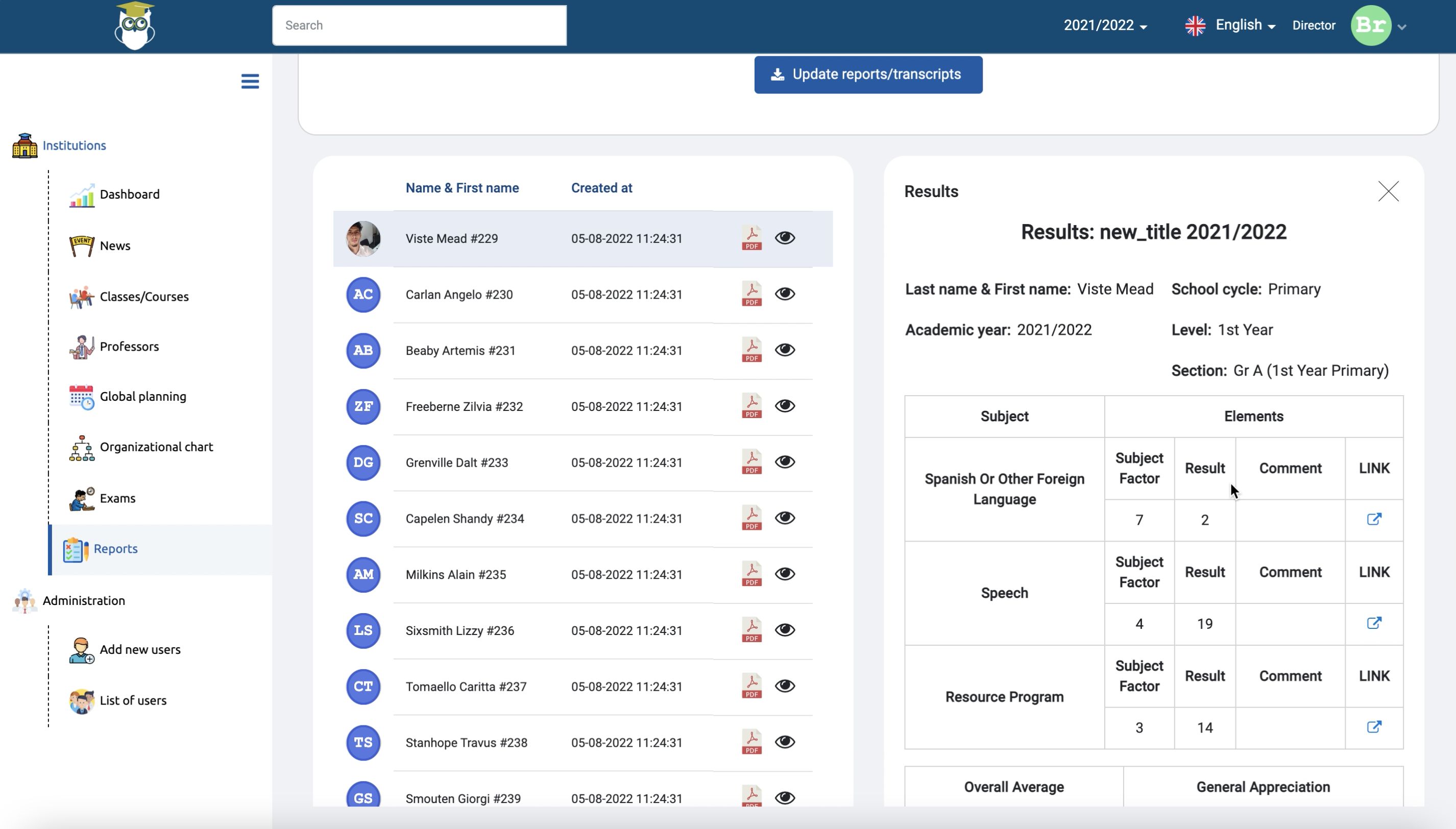Expand the 2021/2022 academic year dropdown
This screenshot has height=829, width=1456.
tap(1105, 26)
